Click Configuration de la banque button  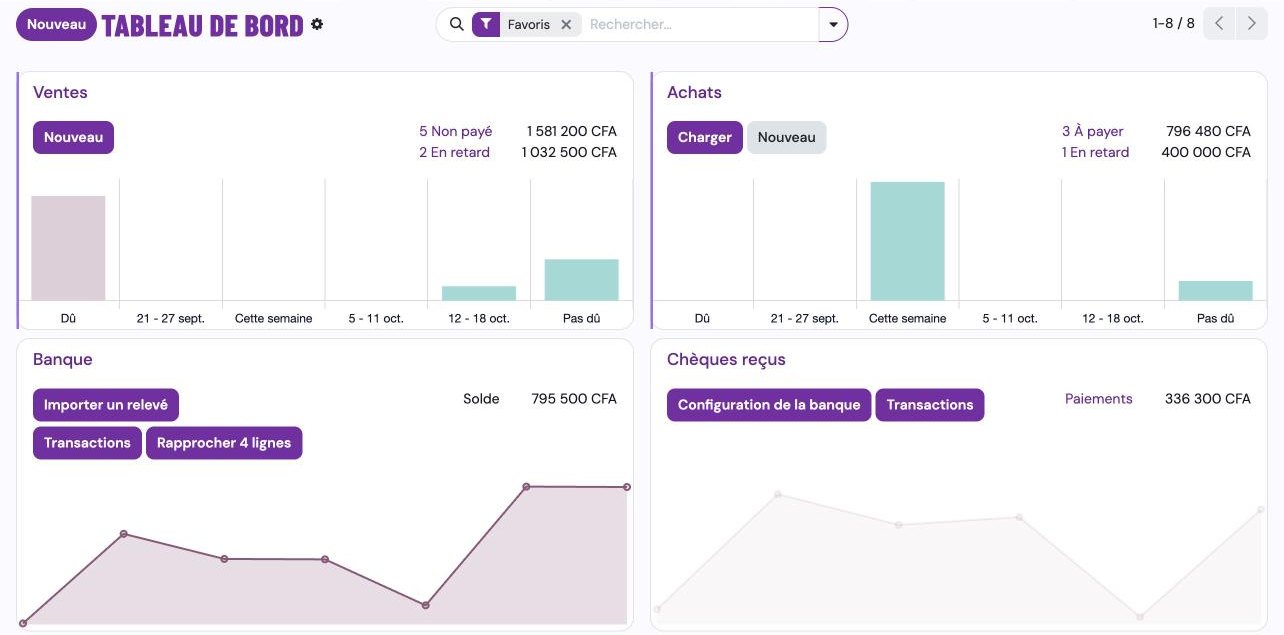769,405
